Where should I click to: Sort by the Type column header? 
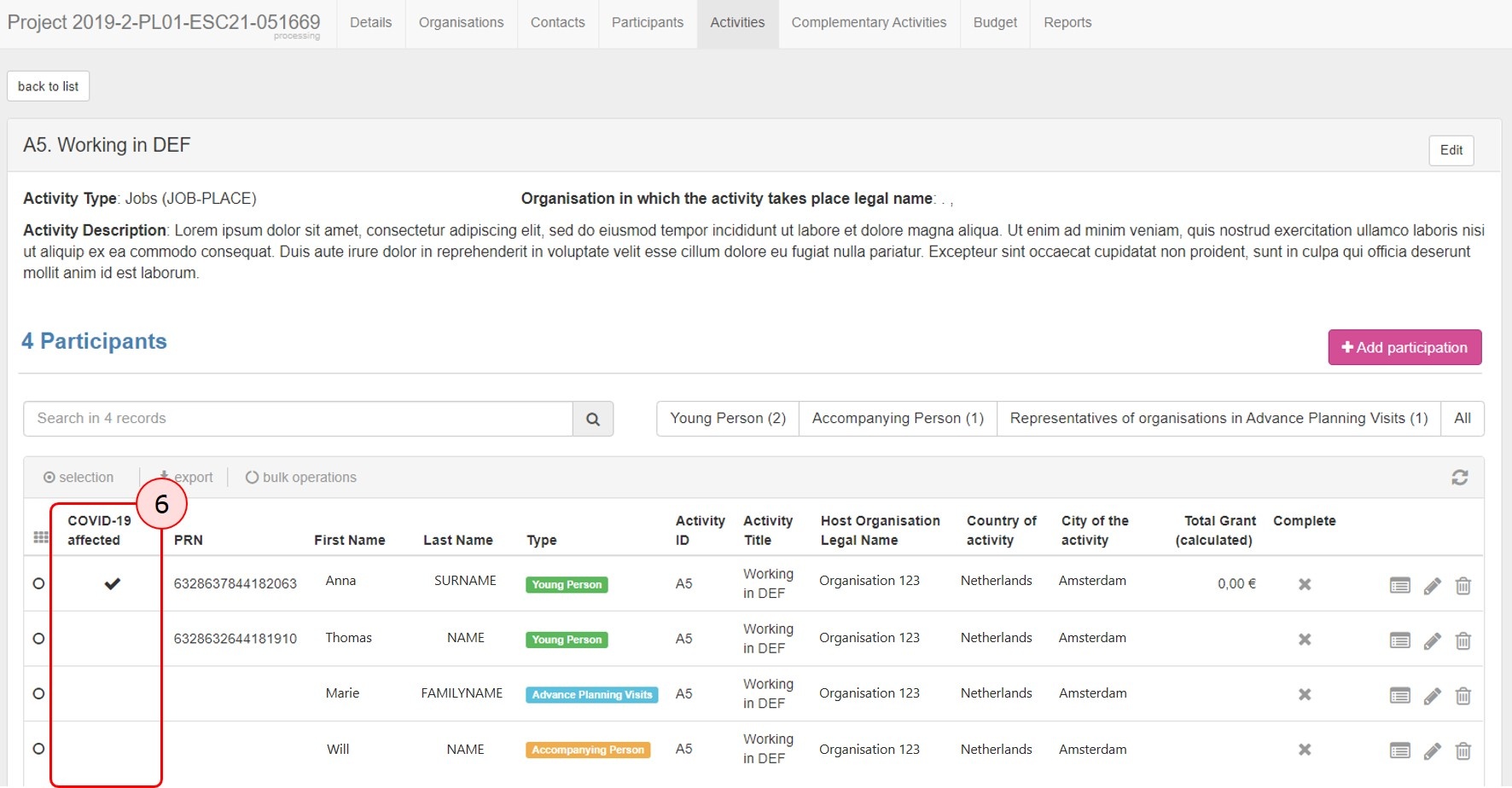[542, 540]
